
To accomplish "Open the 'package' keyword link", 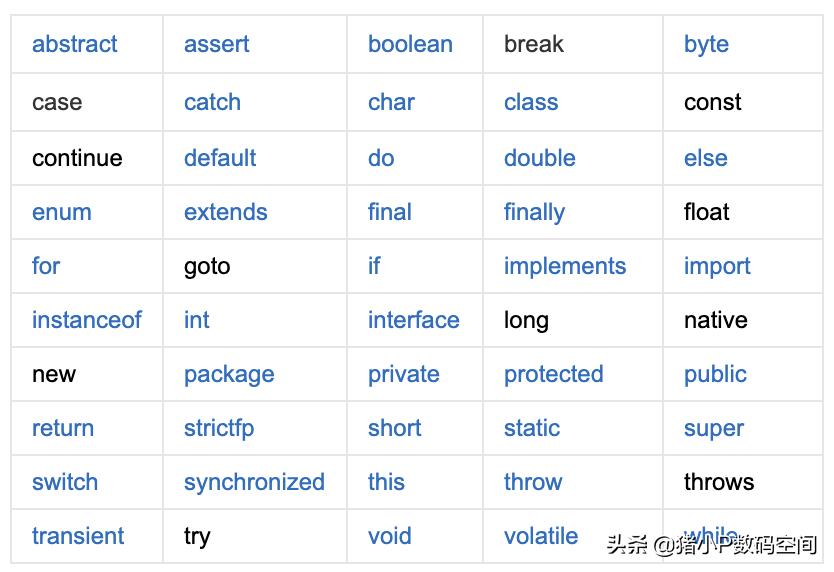I will (228, 374).
